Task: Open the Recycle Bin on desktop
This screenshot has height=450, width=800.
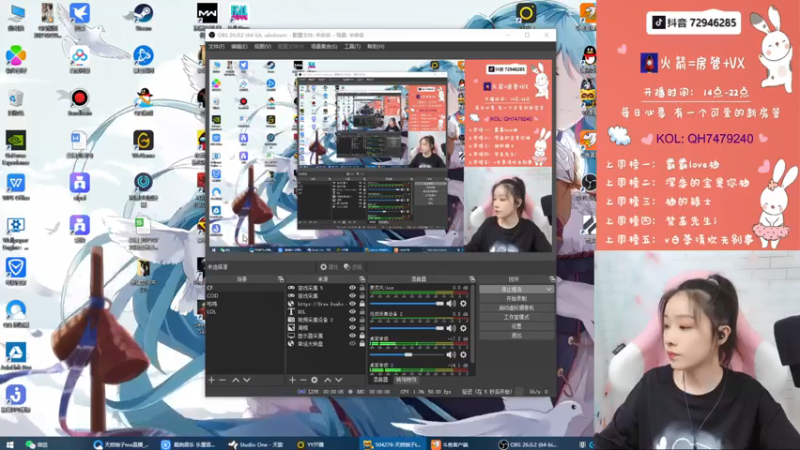Action: [16, 103]
